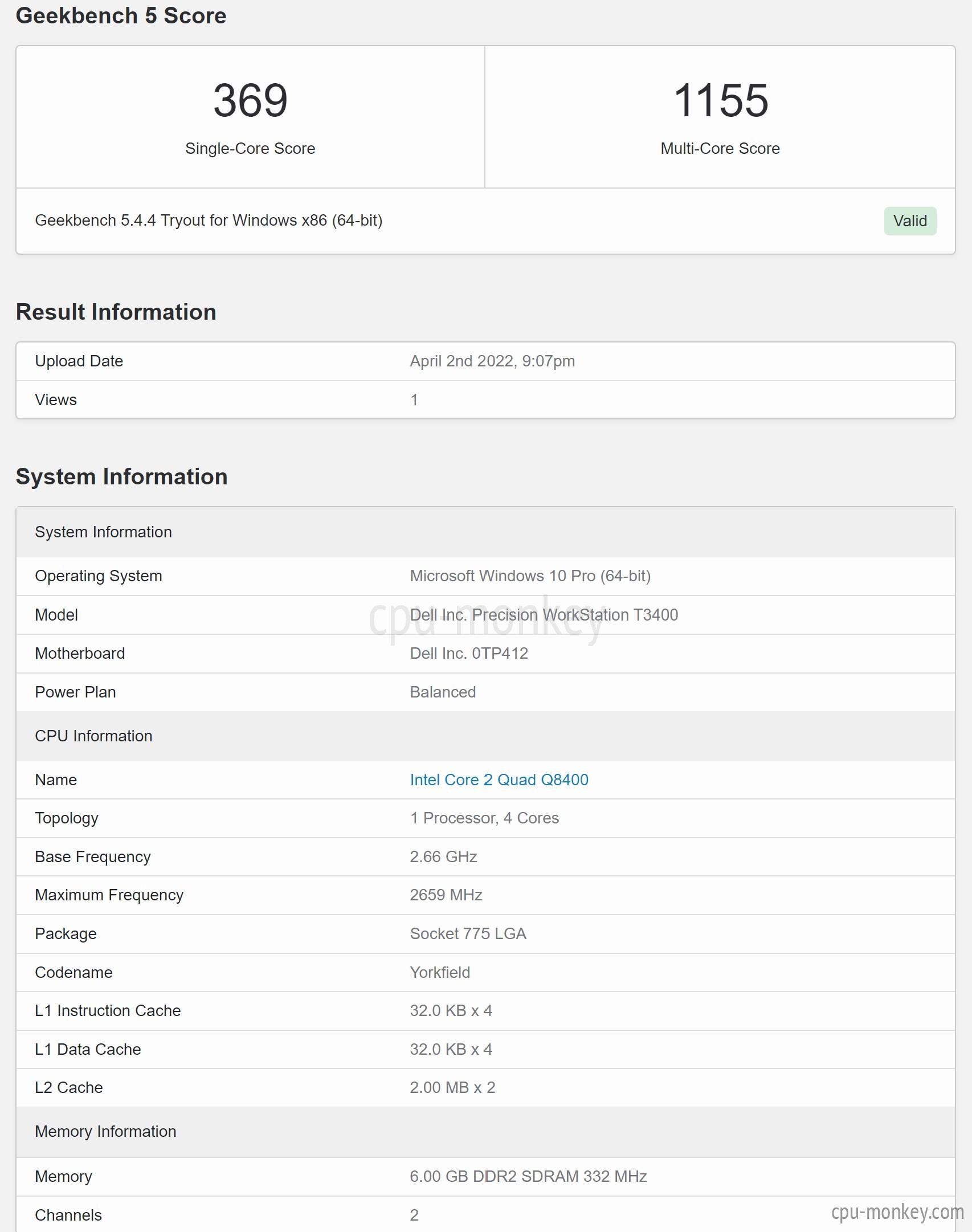Image resolution: width=972 pixels, height=1232 pixels.
Task: Select the Balanced power plan value
Action: click(x=443, y=692)
